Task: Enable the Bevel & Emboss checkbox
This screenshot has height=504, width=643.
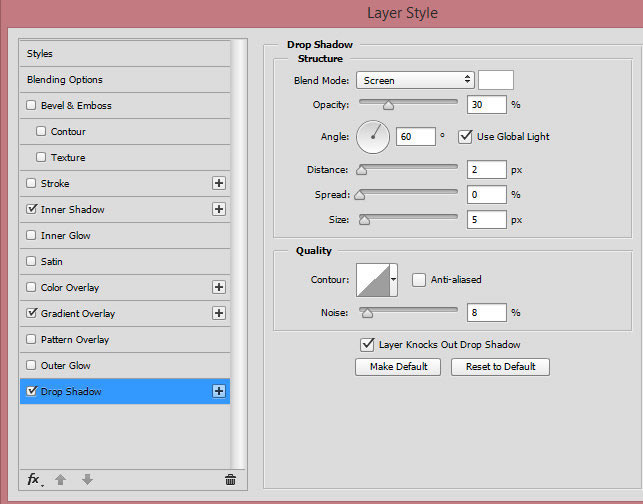Action: 31,105
